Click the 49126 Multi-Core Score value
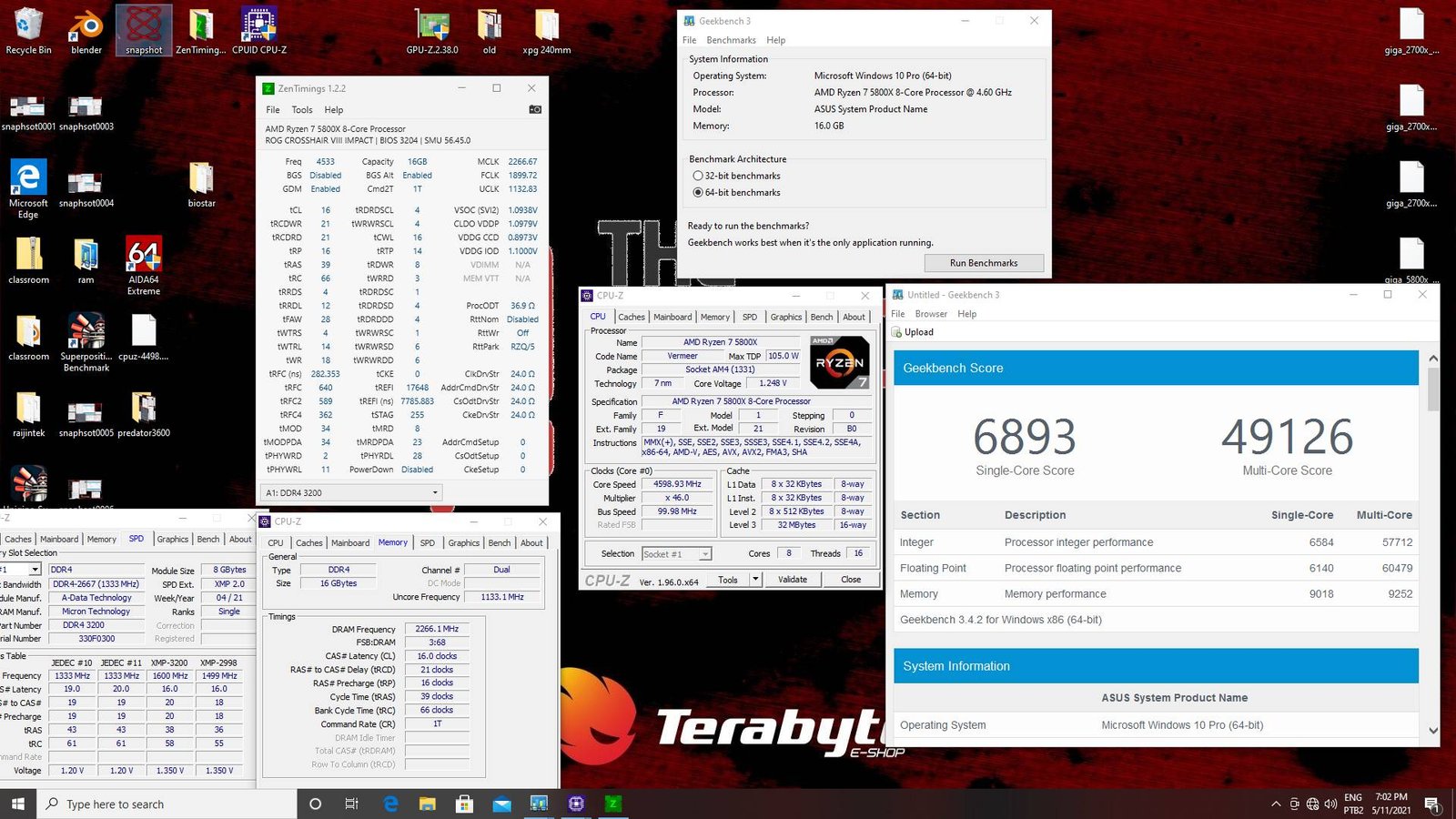The width and height of the screenshot is (1456, 819). point(1287,437)
